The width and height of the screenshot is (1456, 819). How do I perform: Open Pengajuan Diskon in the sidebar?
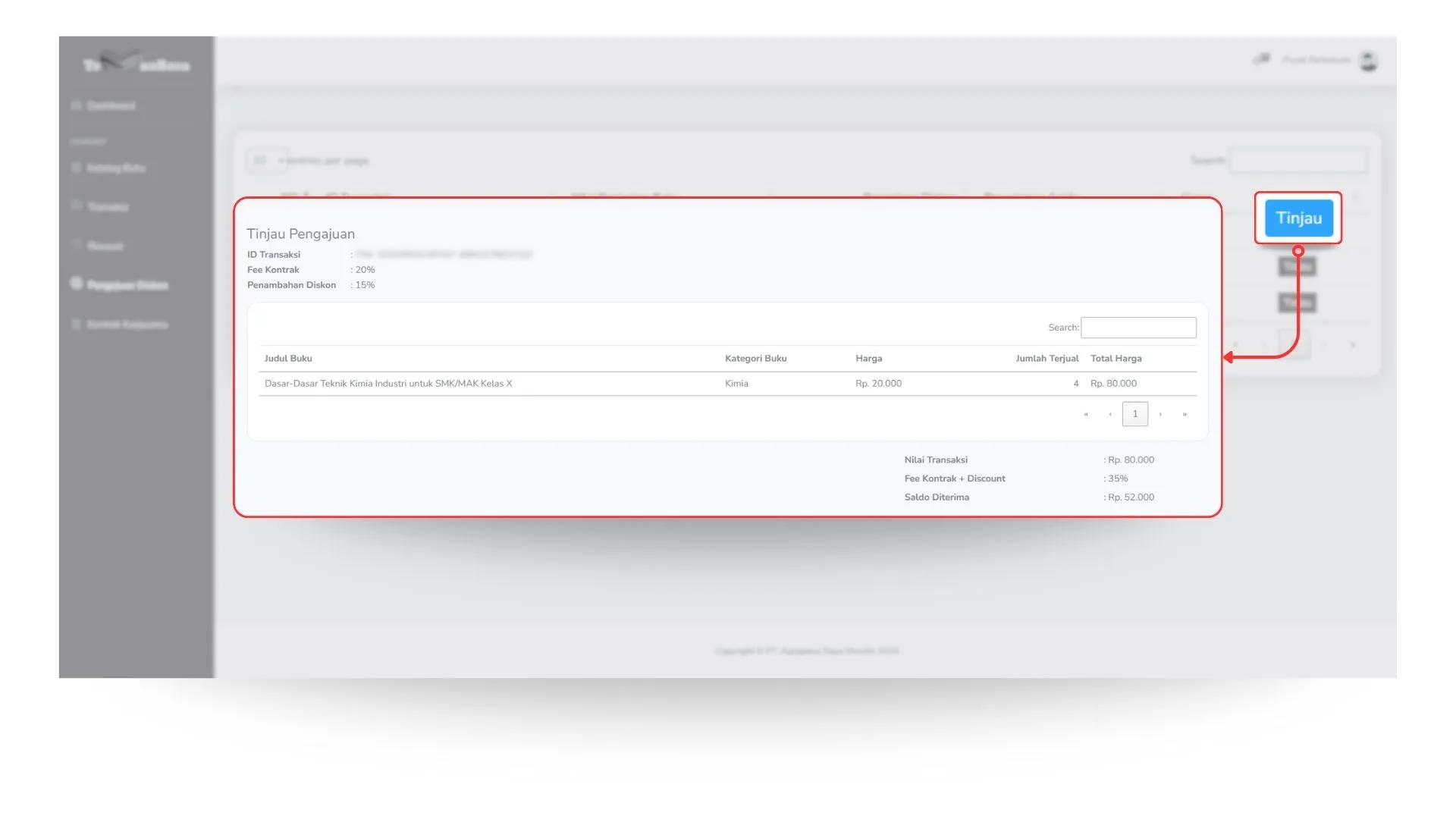pyautogui.click(x=127, y=285)
